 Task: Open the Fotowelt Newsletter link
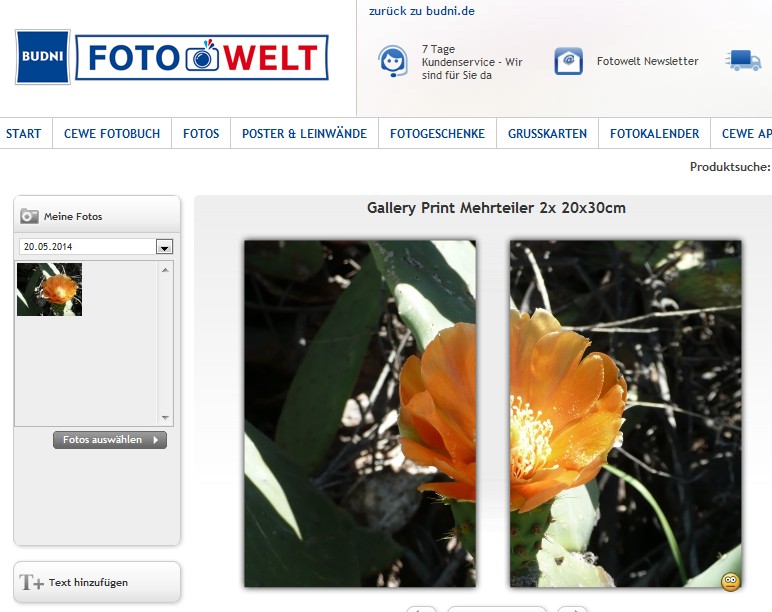(x=647, y=61)
